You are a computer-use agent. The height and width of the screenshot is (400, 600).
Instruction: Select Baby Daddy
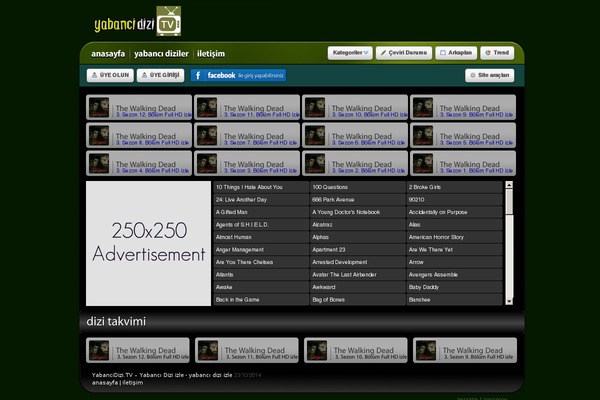[454, 287]
